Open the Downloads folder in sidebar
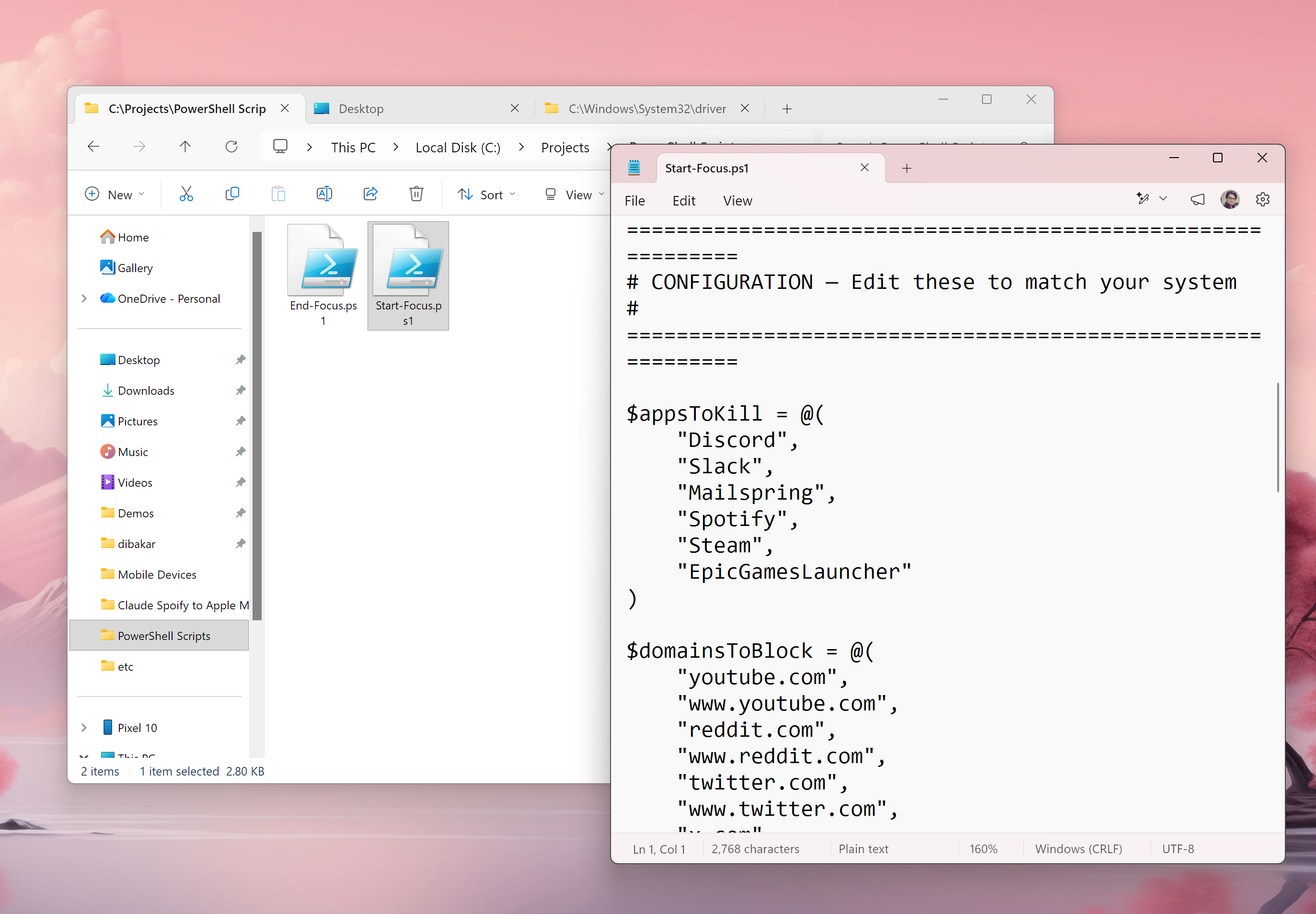The height and width of the screenshot is (914, 1316). point(146,390)
